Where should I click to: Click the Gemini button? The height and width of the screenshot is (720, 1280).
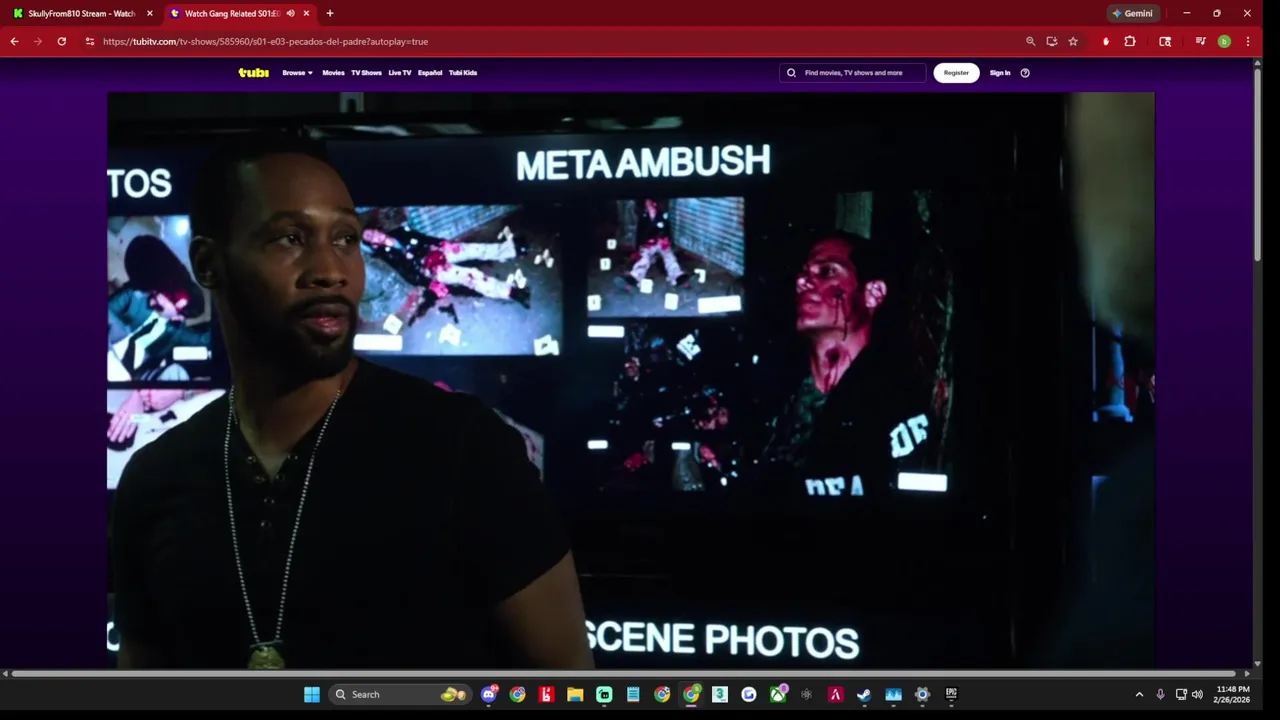1132,13
